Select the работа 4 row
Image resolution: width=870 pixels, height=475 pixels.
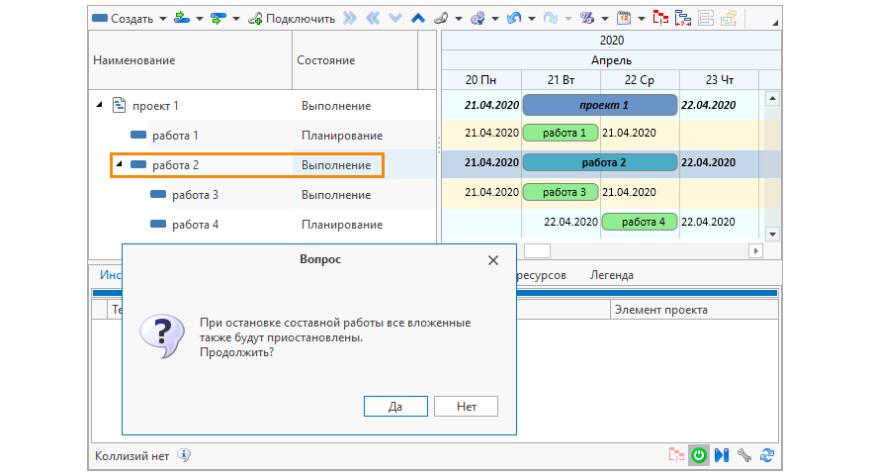coord(262,224)
